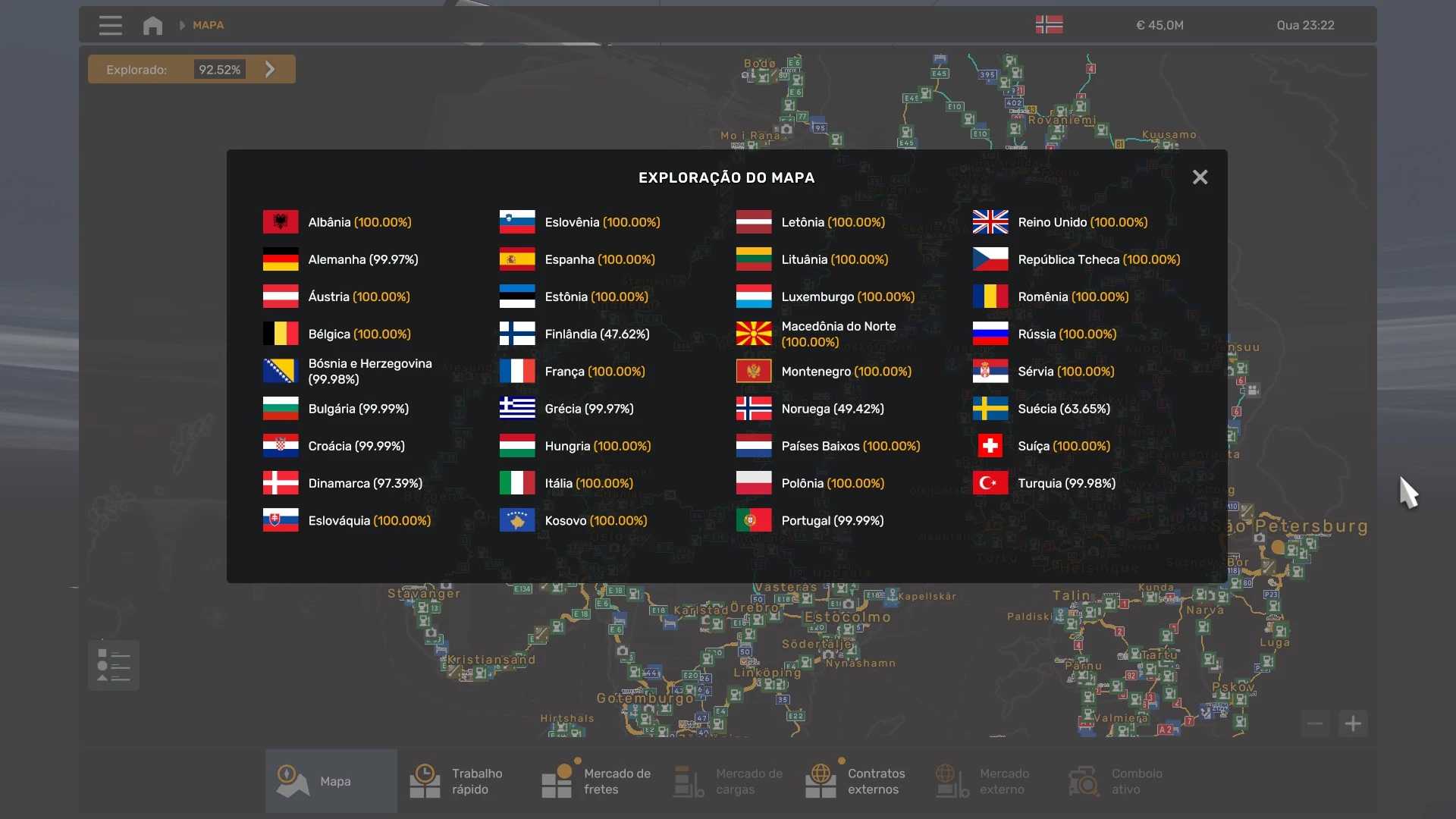Select Suécia (63.65%) country entry

pos(1063,409)
